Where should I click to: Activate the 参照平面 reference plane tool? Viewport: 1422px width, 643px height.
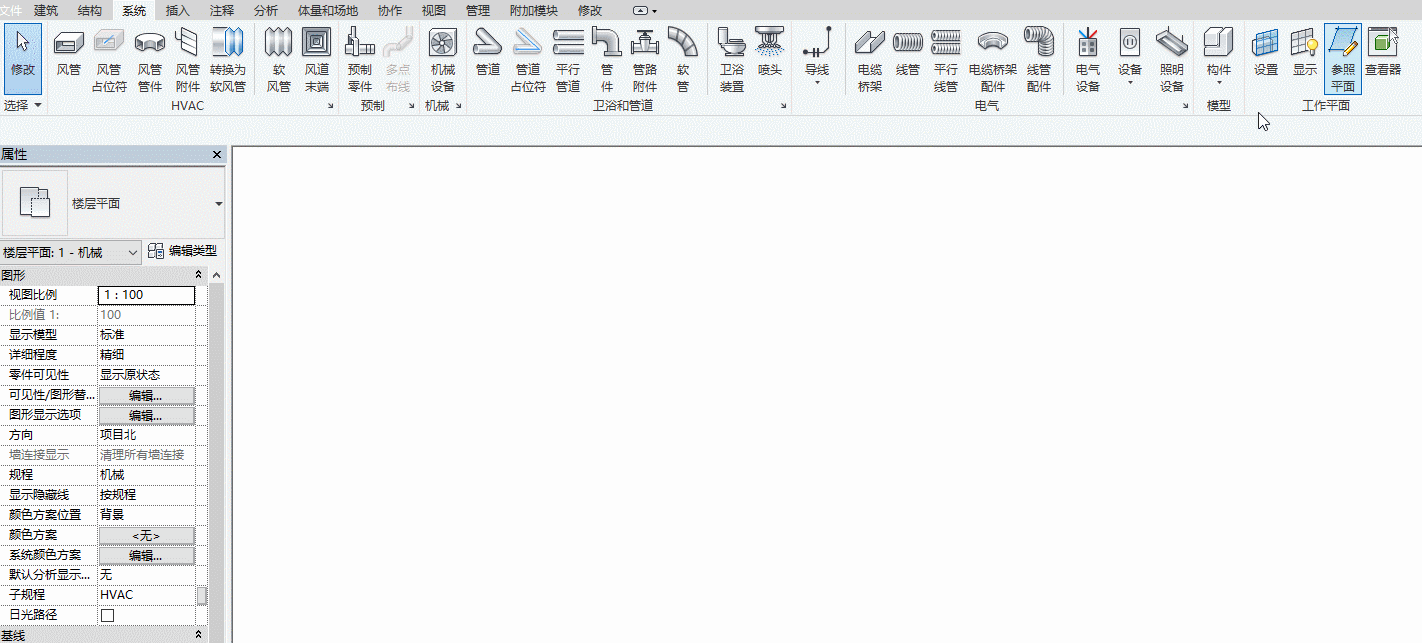pos(1343,58)
